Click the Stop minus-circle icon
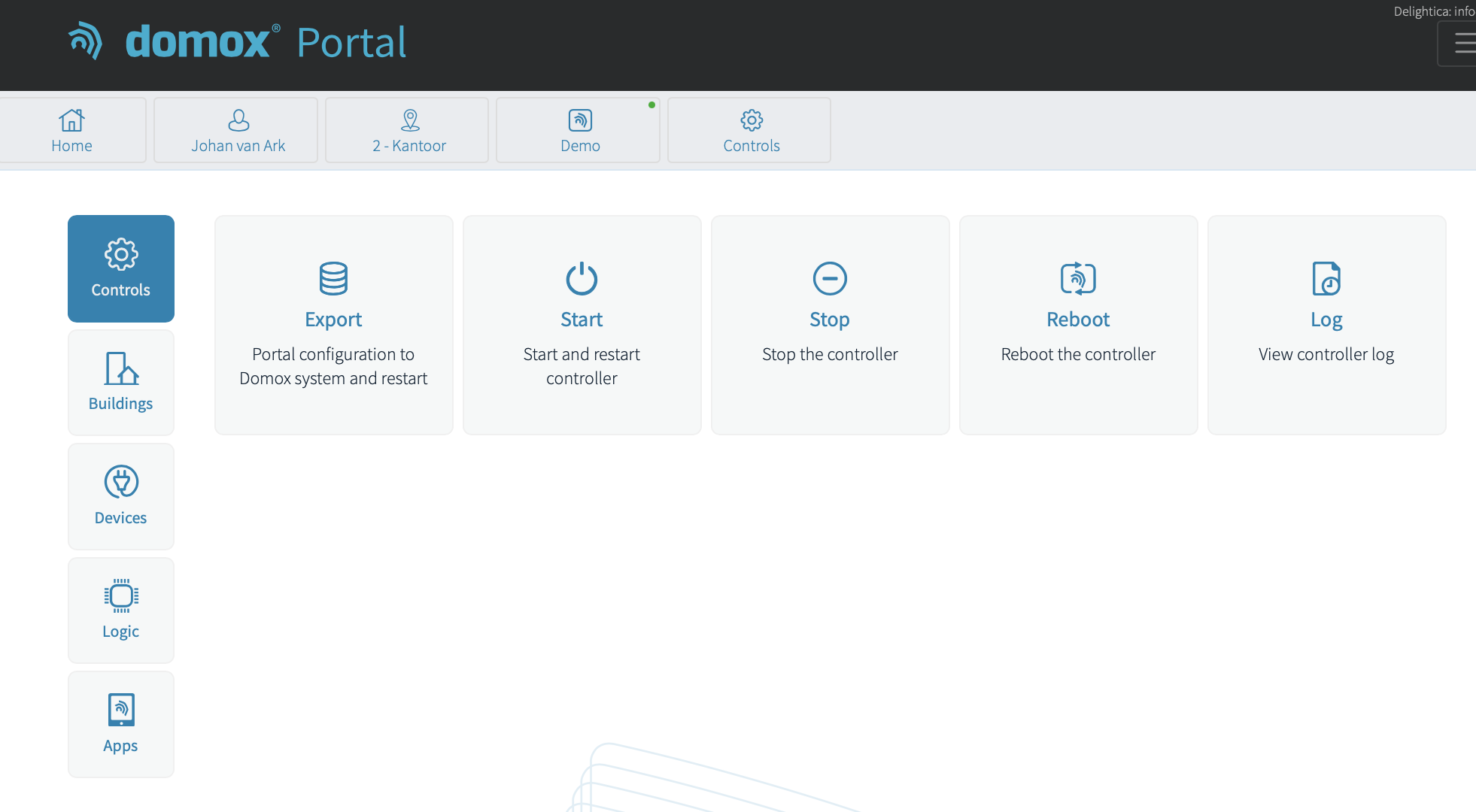This screenshot has height=812, width=1476. tap(830, 278)
